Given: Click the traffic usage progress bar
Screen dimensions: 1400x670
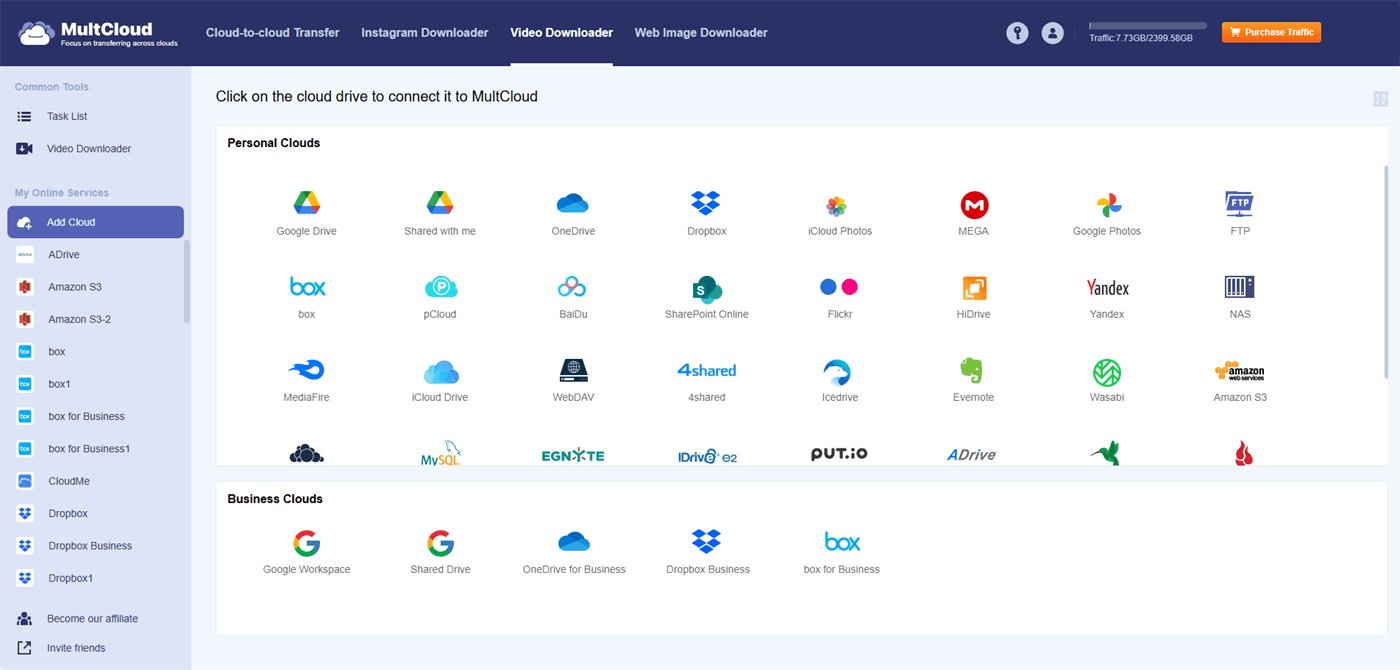Looking at the screenshot, I should (1147, 25).
